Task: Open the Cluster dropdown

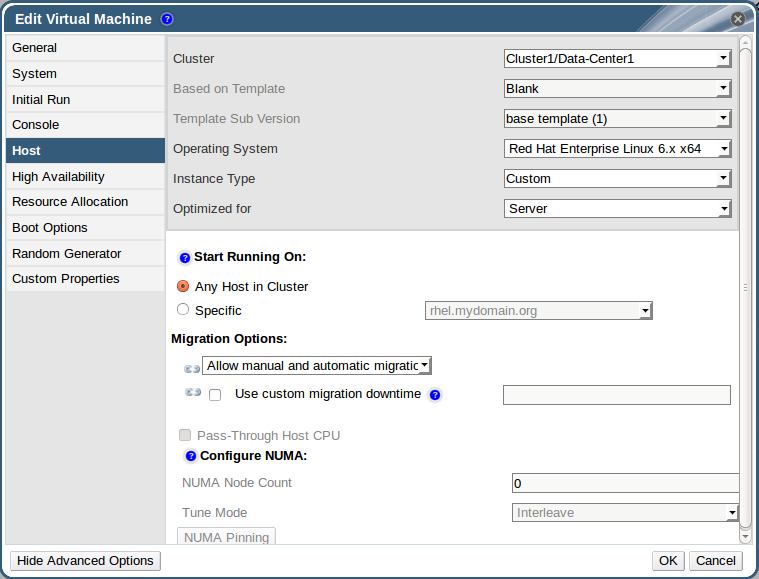Action: [x=617, y=59]
